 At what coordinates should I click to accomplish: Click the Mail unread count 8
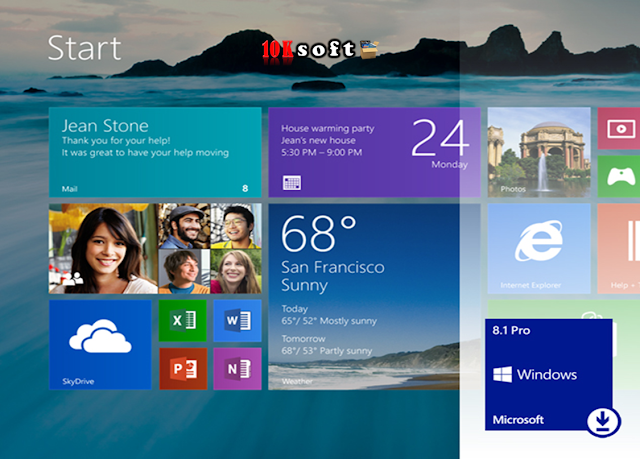pyautogui.click(x=245, y=188)
